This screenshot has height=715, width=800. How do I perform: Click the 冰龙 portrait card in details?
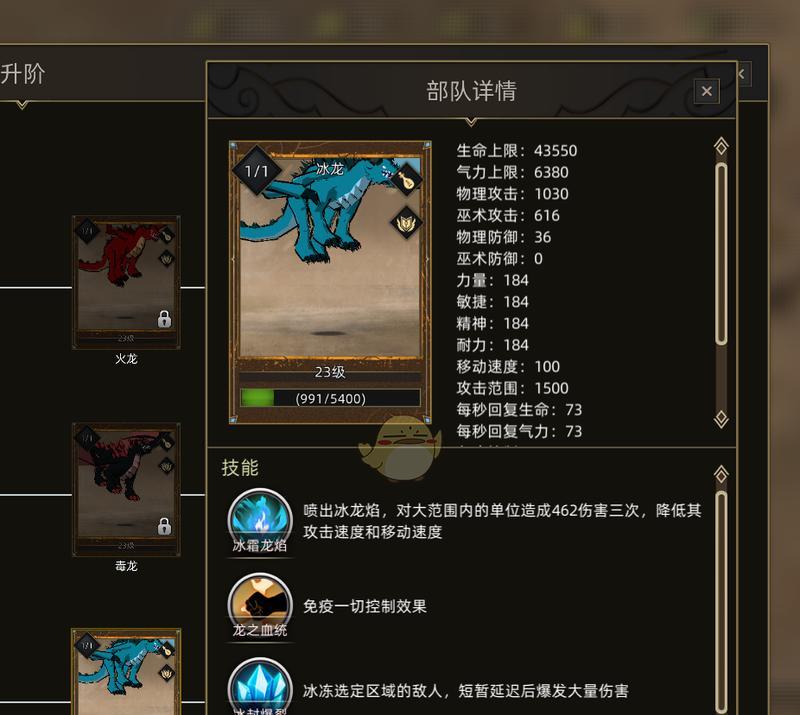point(330,282)
